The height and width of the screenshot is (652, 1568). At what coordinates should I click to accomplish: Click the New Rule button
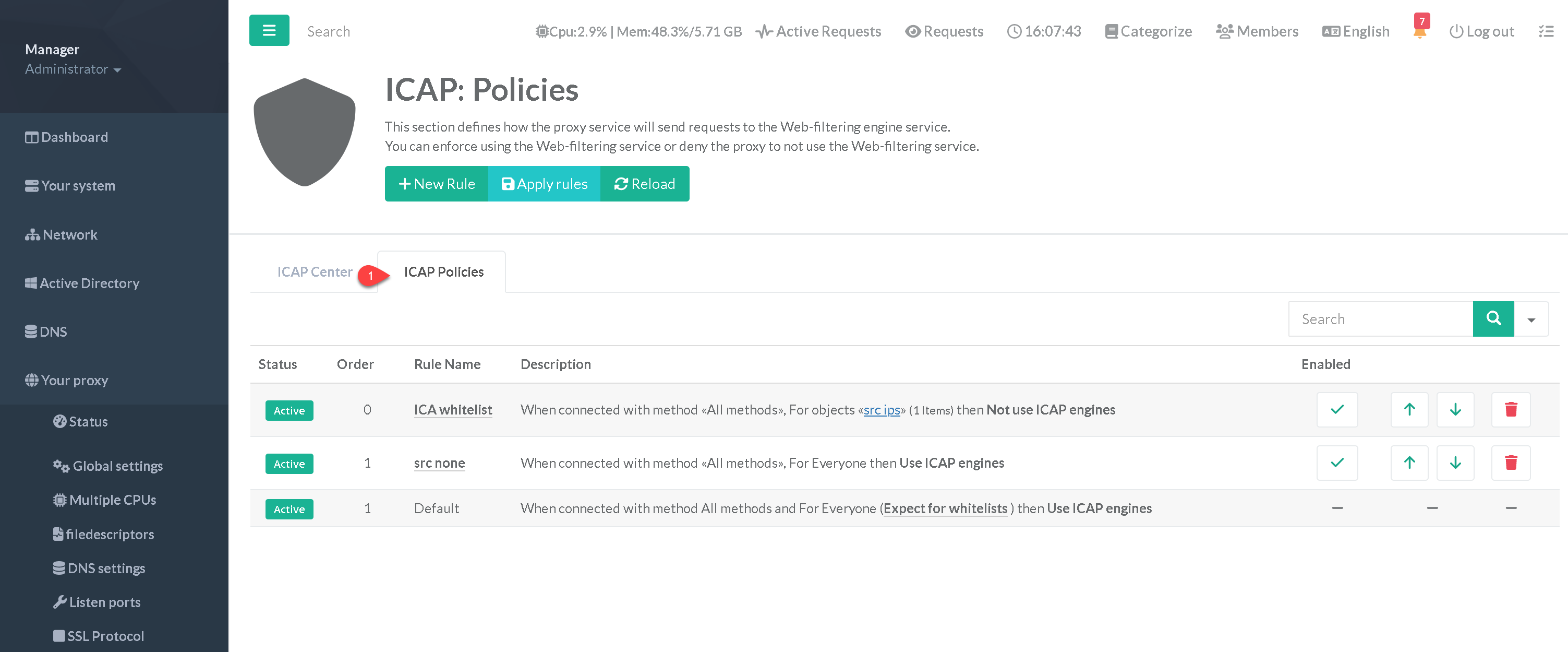pyautogui.click(x=437, y=184)
